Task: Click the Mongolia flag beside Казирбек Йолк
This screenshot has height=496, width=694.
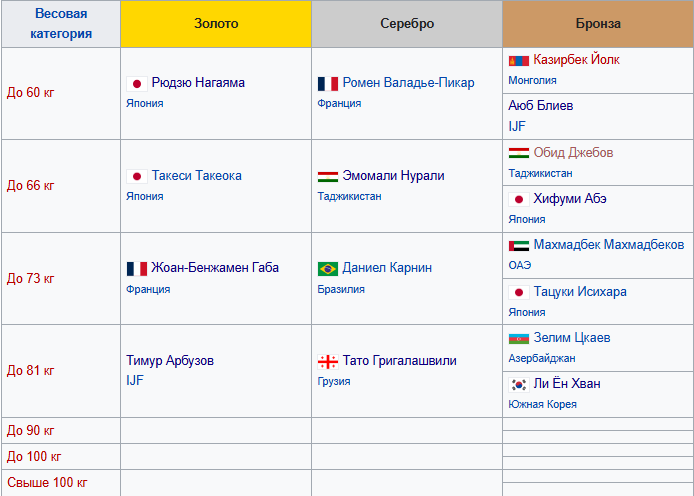Action: (519, 60)
